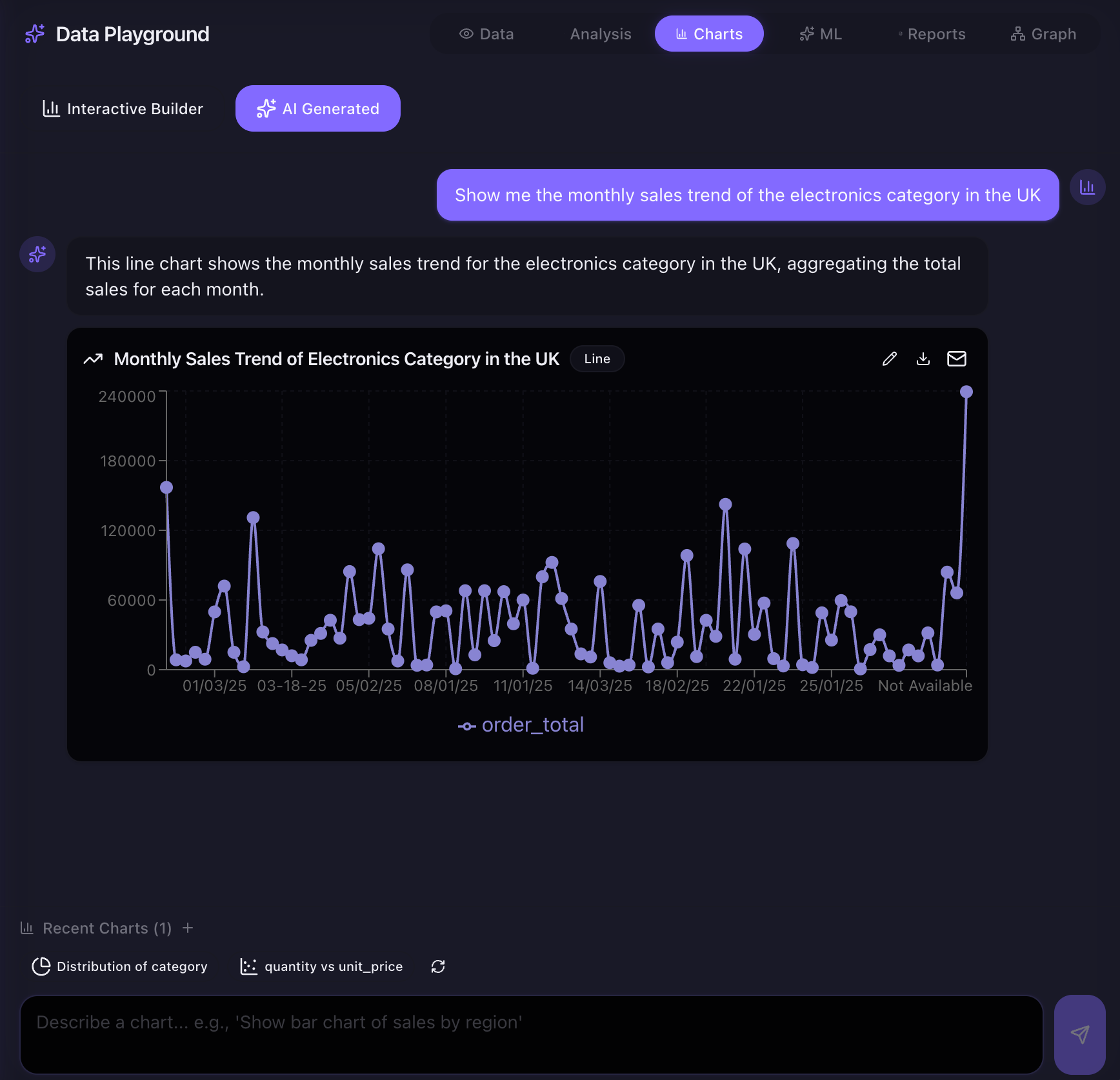
Task: Toggle the order_total legend series
Action: tap(521, 725)
